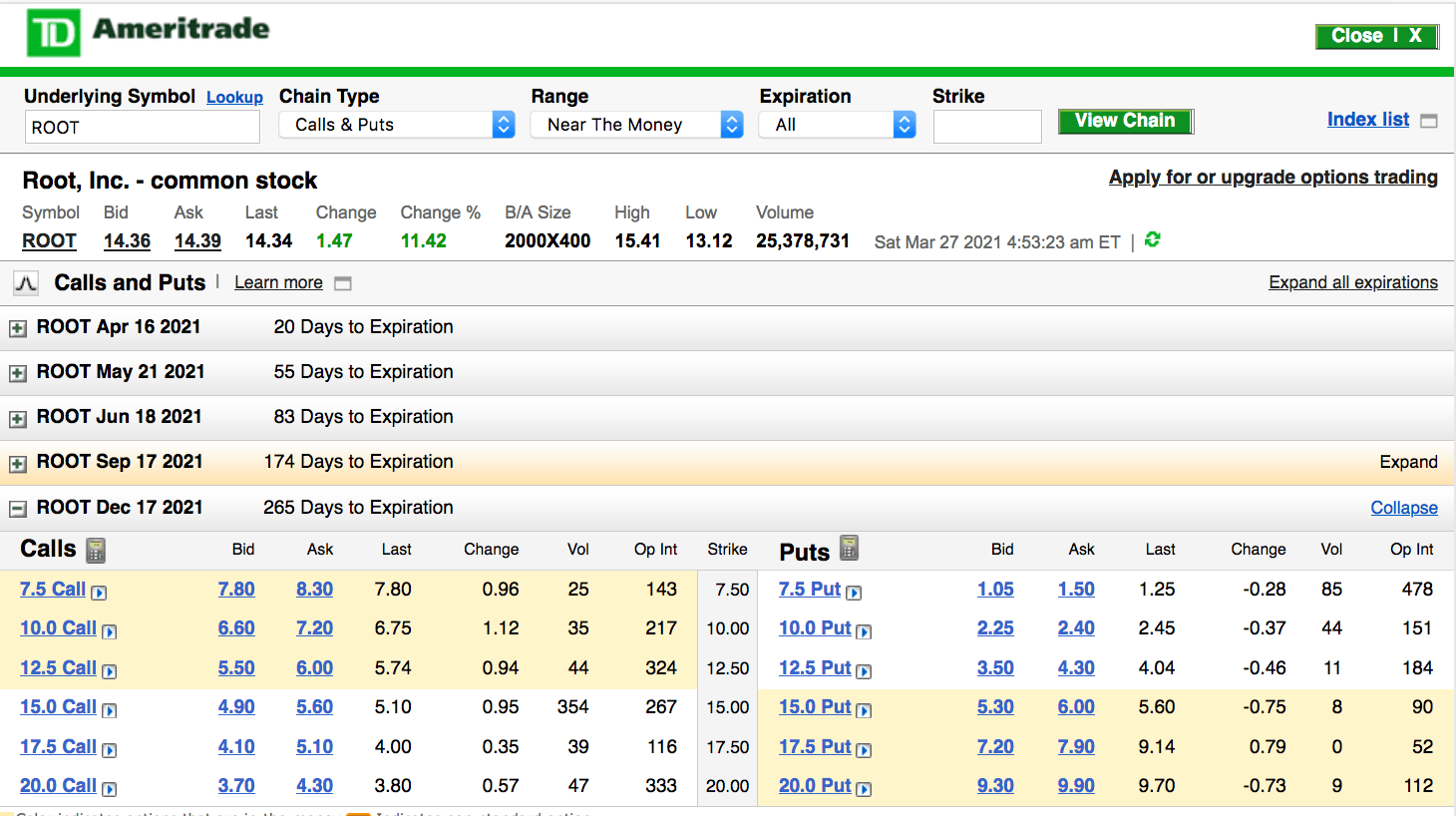Click inside the Strike input field
Image resolution: width=1456 pixels, height=816 pixels.
[986, 127]
